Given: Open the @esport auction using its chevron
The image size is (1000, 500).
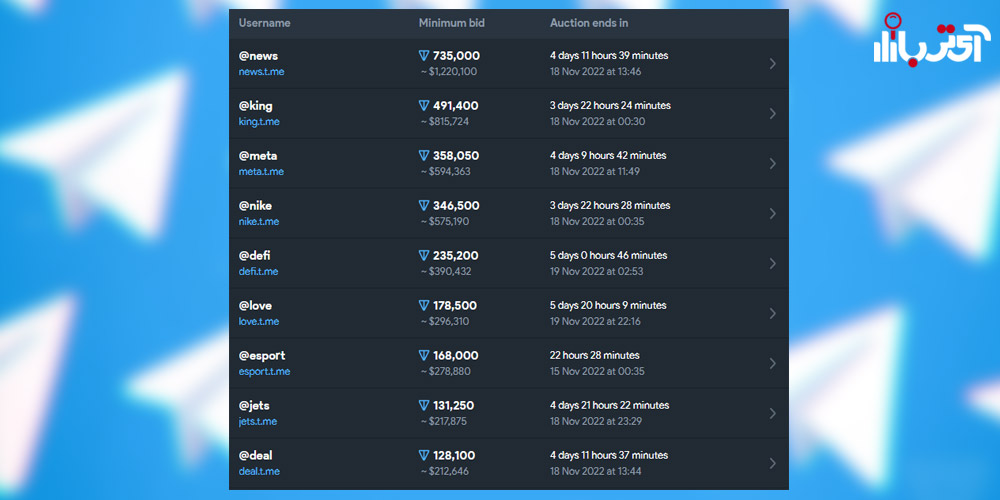Looking at the screenshot, I should point(772,364).
